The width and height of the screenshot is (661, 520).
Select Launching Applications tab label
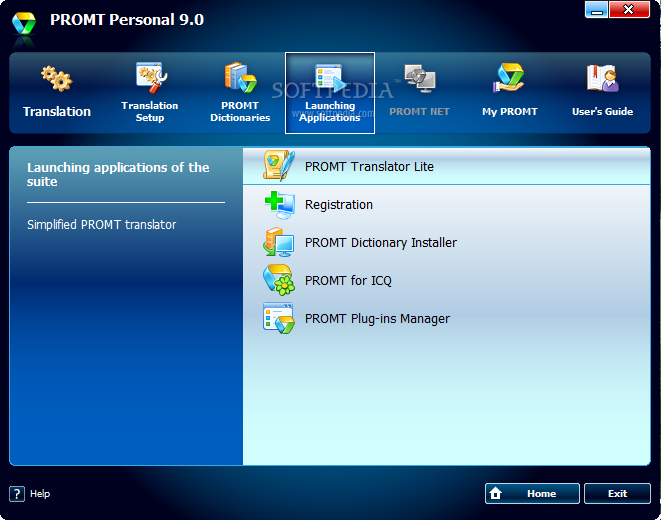330,112
